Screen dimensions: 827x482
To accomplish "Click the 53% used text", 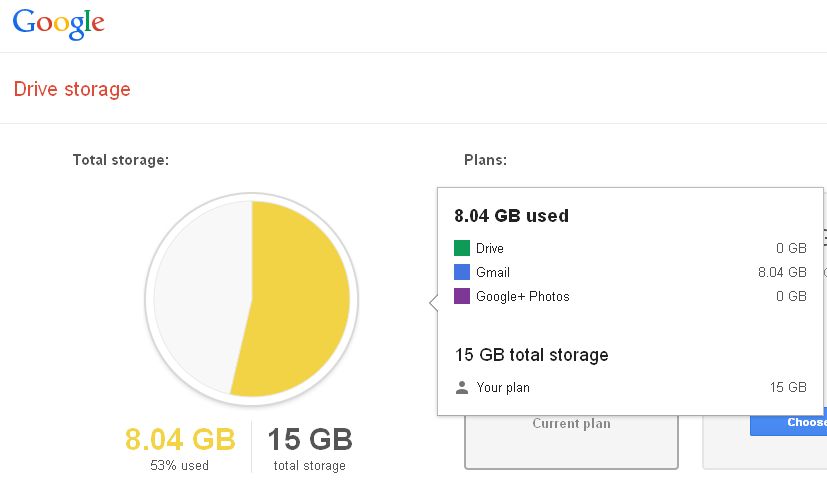I will click(x=180, y=466).
